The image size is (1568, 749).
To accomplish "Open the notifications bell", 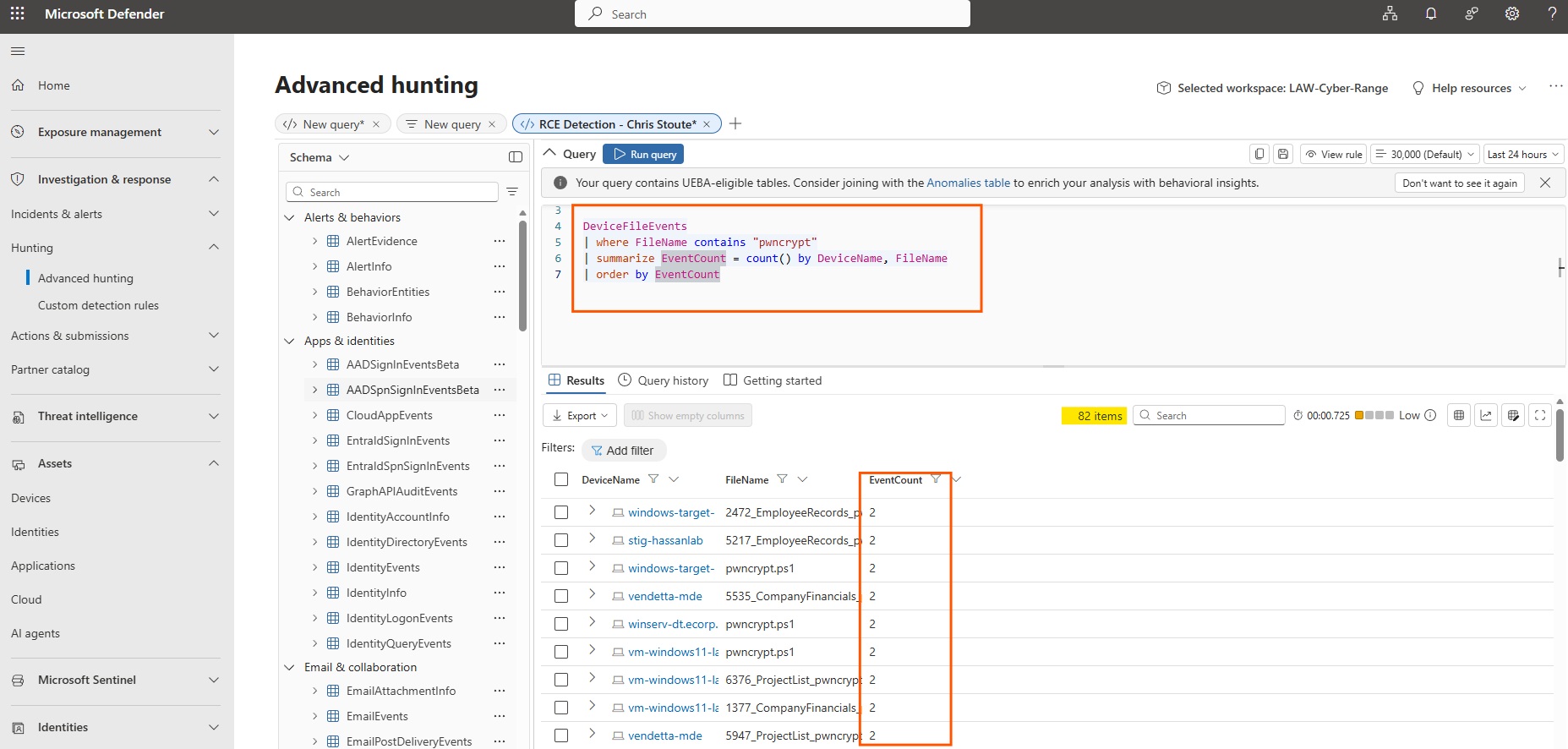I will pos(1430,14).
